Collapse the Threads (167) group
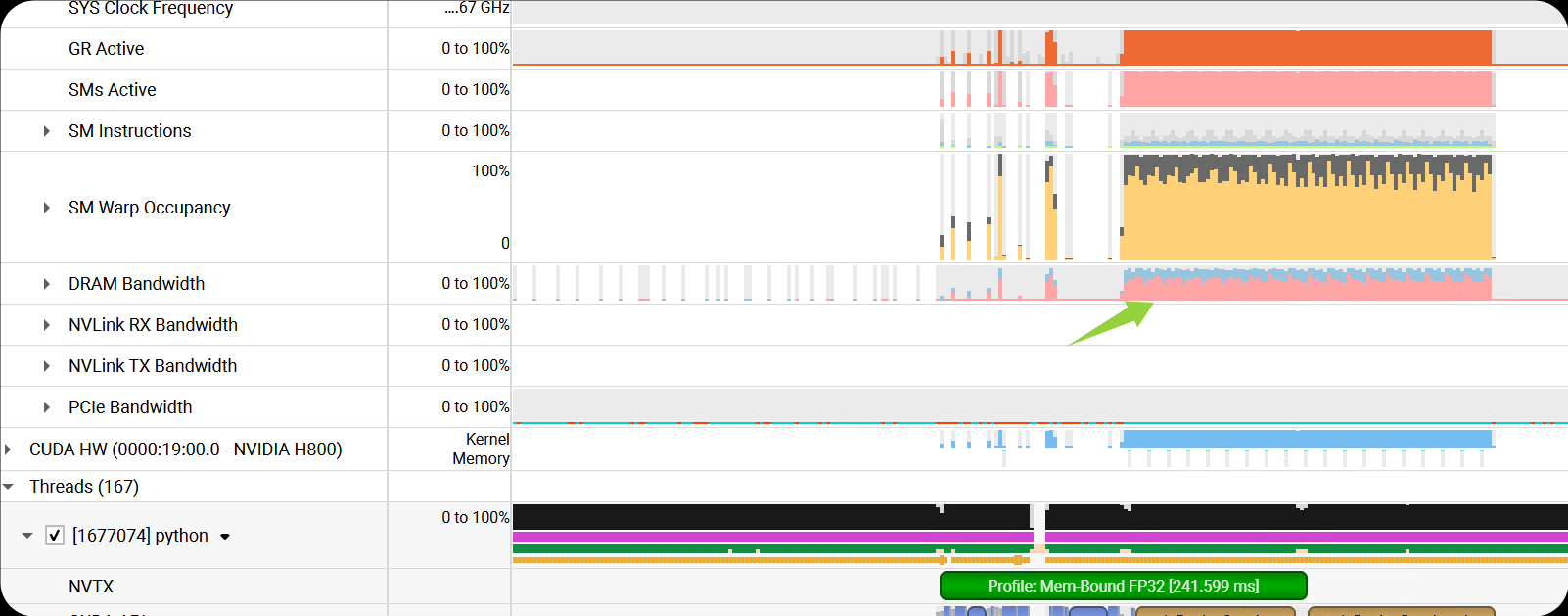Image resolution: width=1568 pixels, height=616 pixels. tap(8, 487)
